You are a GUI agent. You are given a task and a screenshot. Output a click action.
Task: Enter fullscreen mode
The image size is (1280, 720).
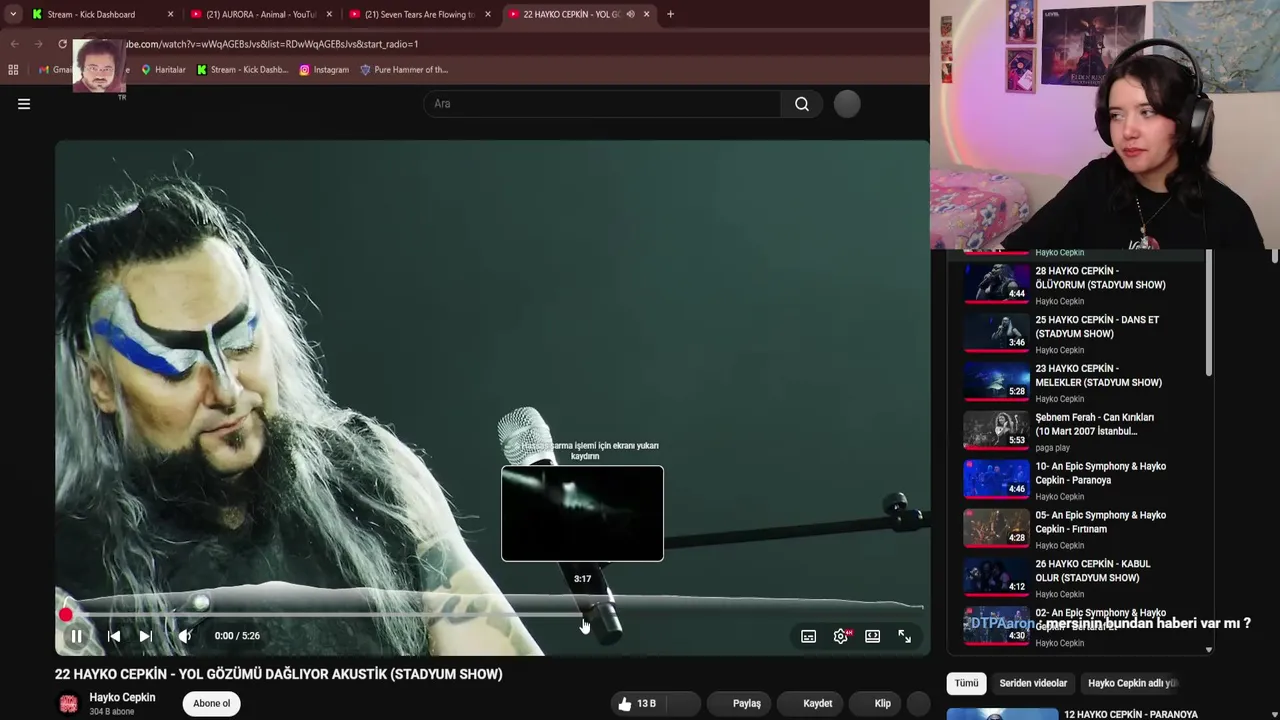[904, 636]
